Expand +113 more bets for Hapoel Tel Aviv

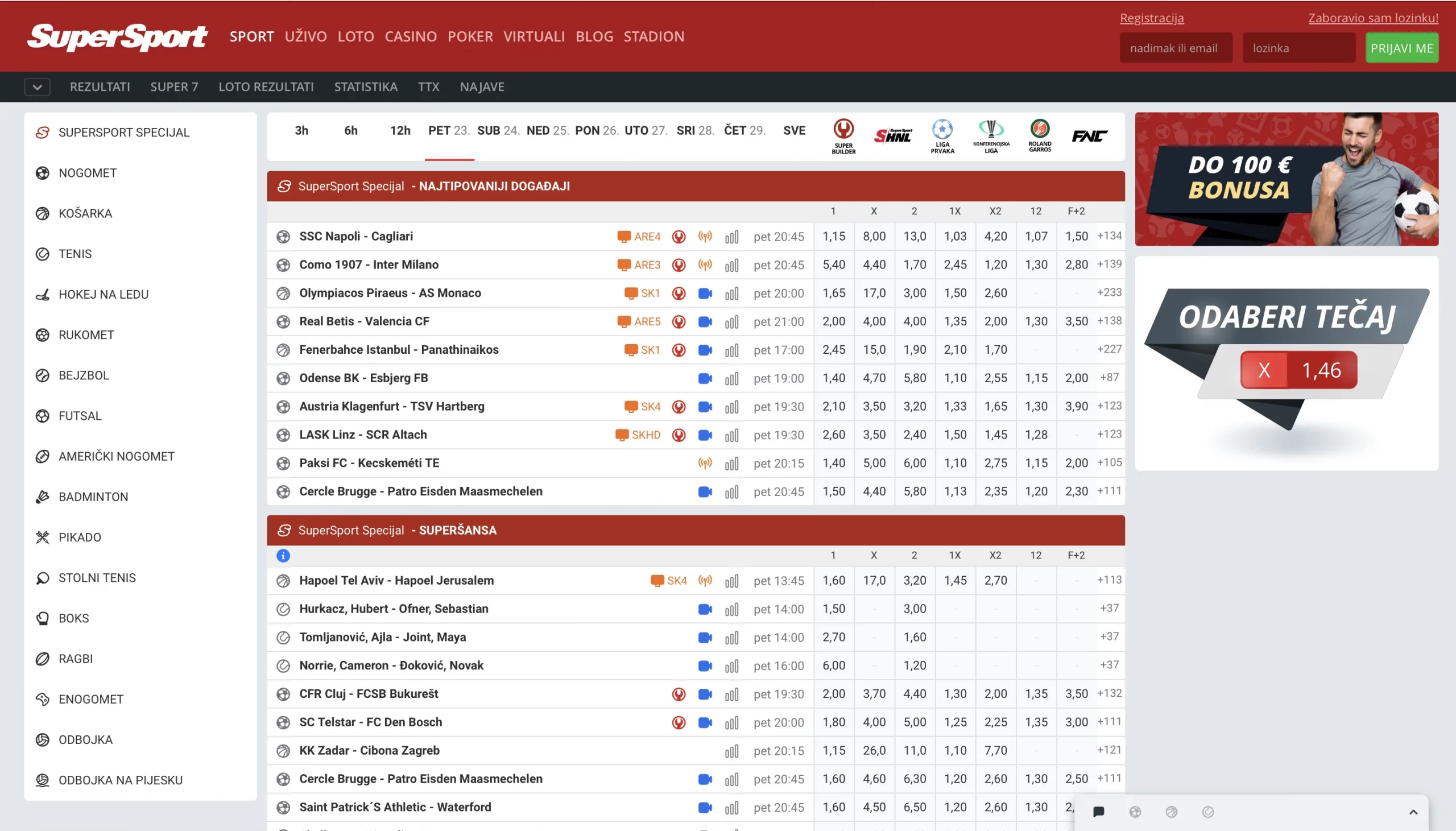(1108, 580)
